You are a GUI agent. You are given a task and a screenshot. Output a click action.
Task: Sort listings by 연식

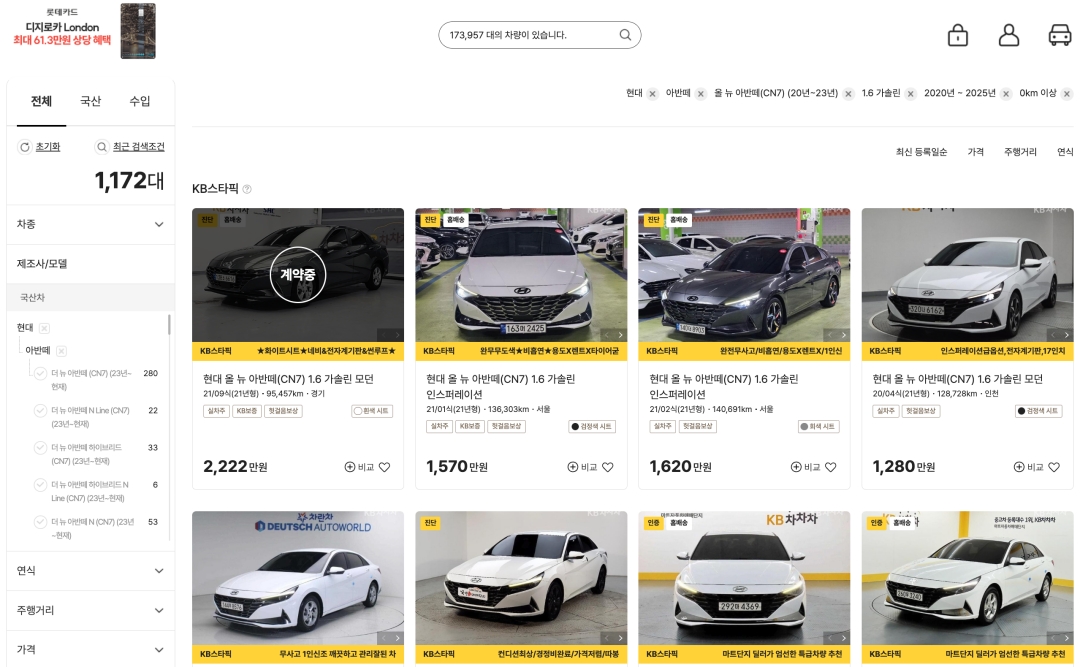click(1065, 152)
